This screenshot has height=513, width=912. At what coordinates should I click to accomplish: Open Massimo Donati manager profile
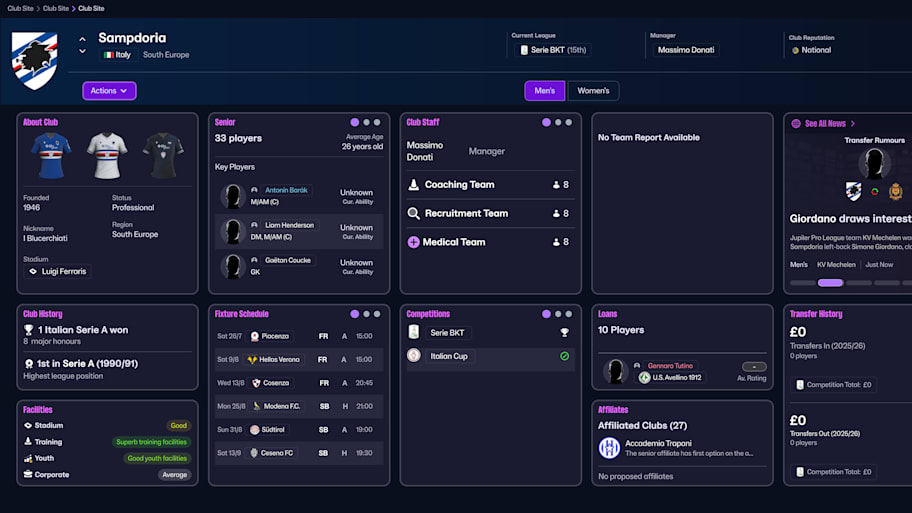click(685, 50)
